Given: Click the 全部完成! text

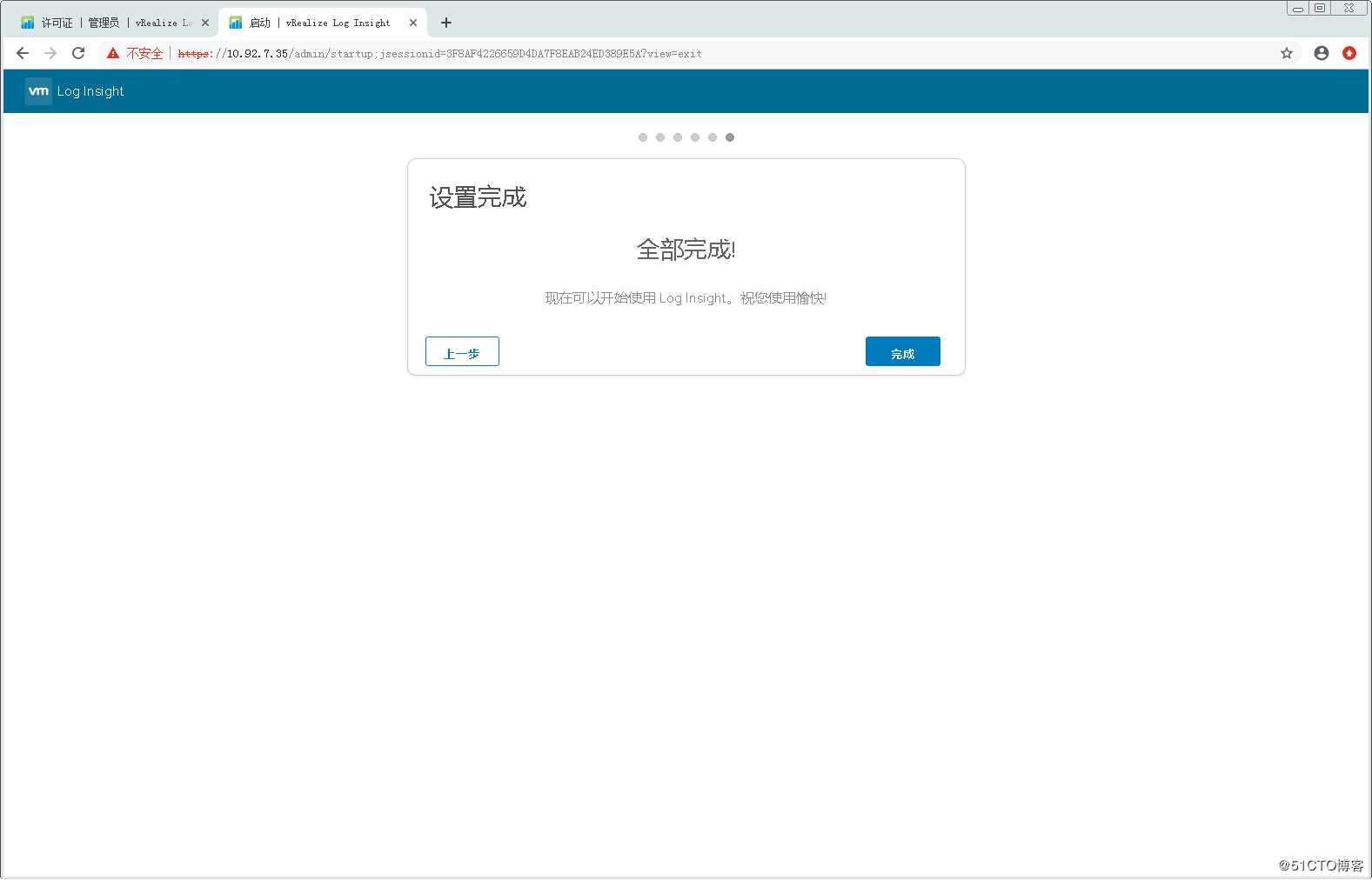Looking at the screenshot, I should click(x=686, y=250).
